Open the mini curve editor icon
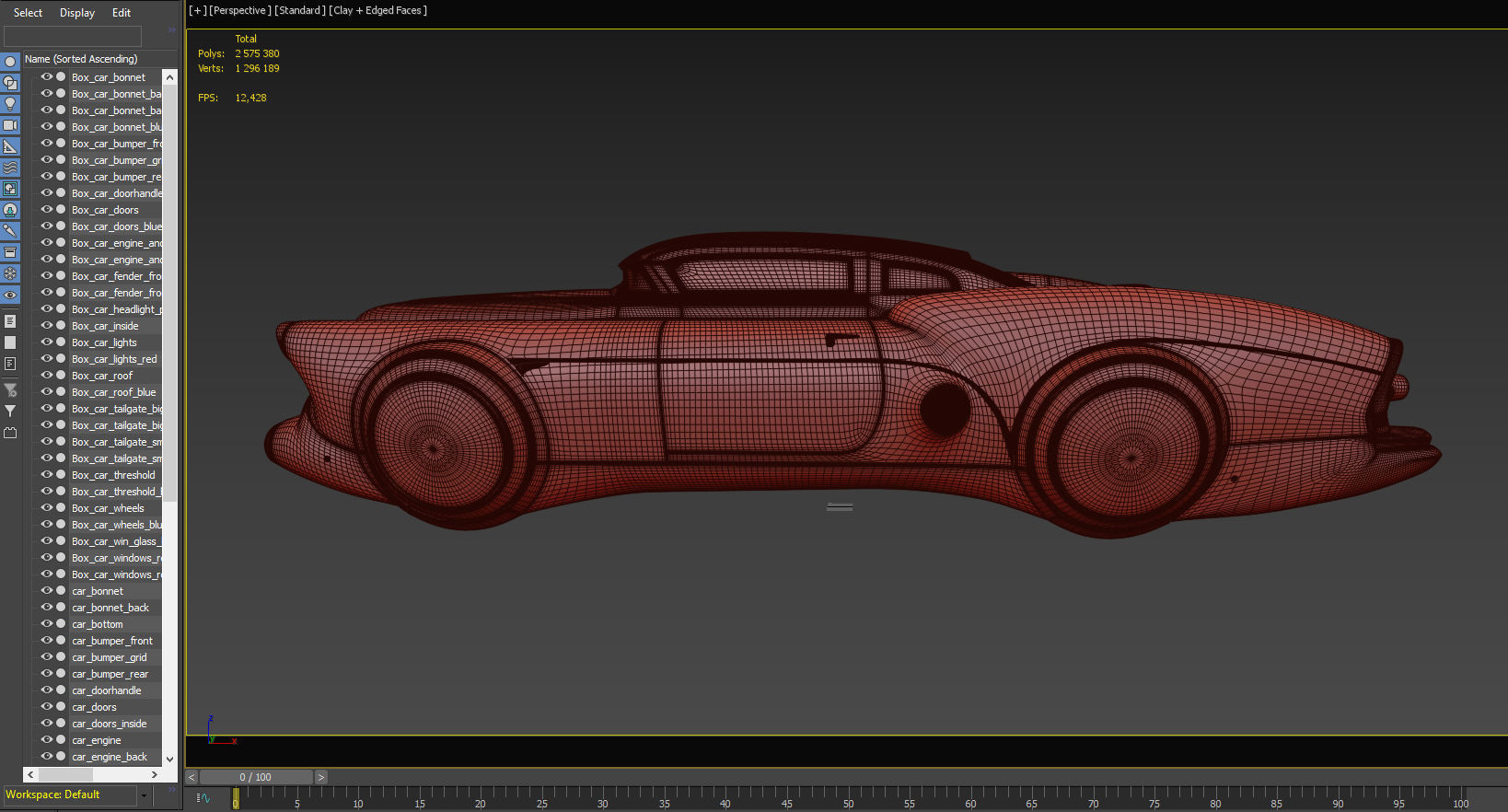The image size is (1508, 812). click(203, 797)
